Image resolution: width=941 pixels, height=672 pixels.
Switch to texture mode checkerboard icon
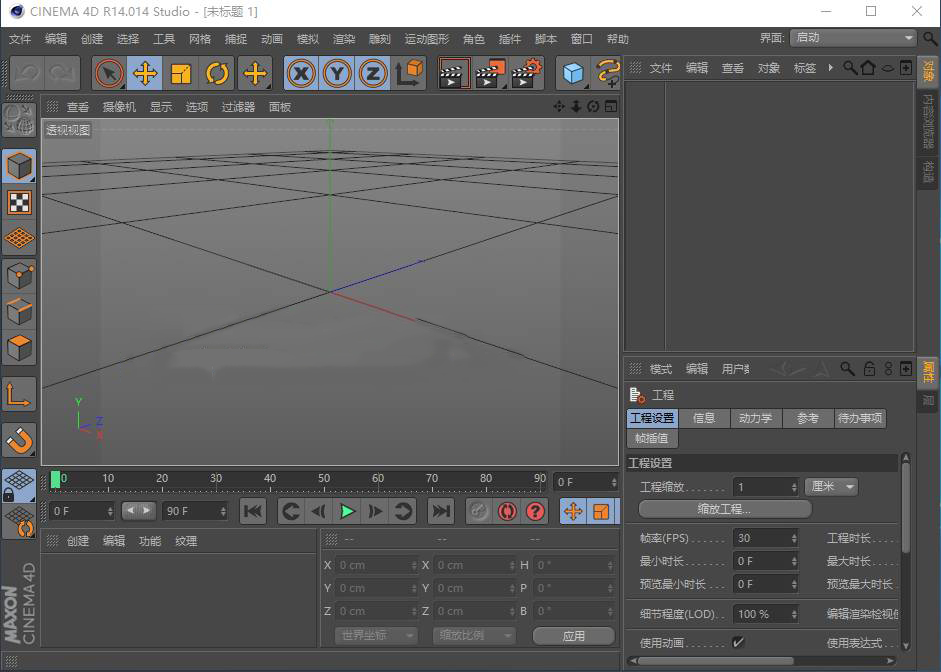[x=19, y=203]
